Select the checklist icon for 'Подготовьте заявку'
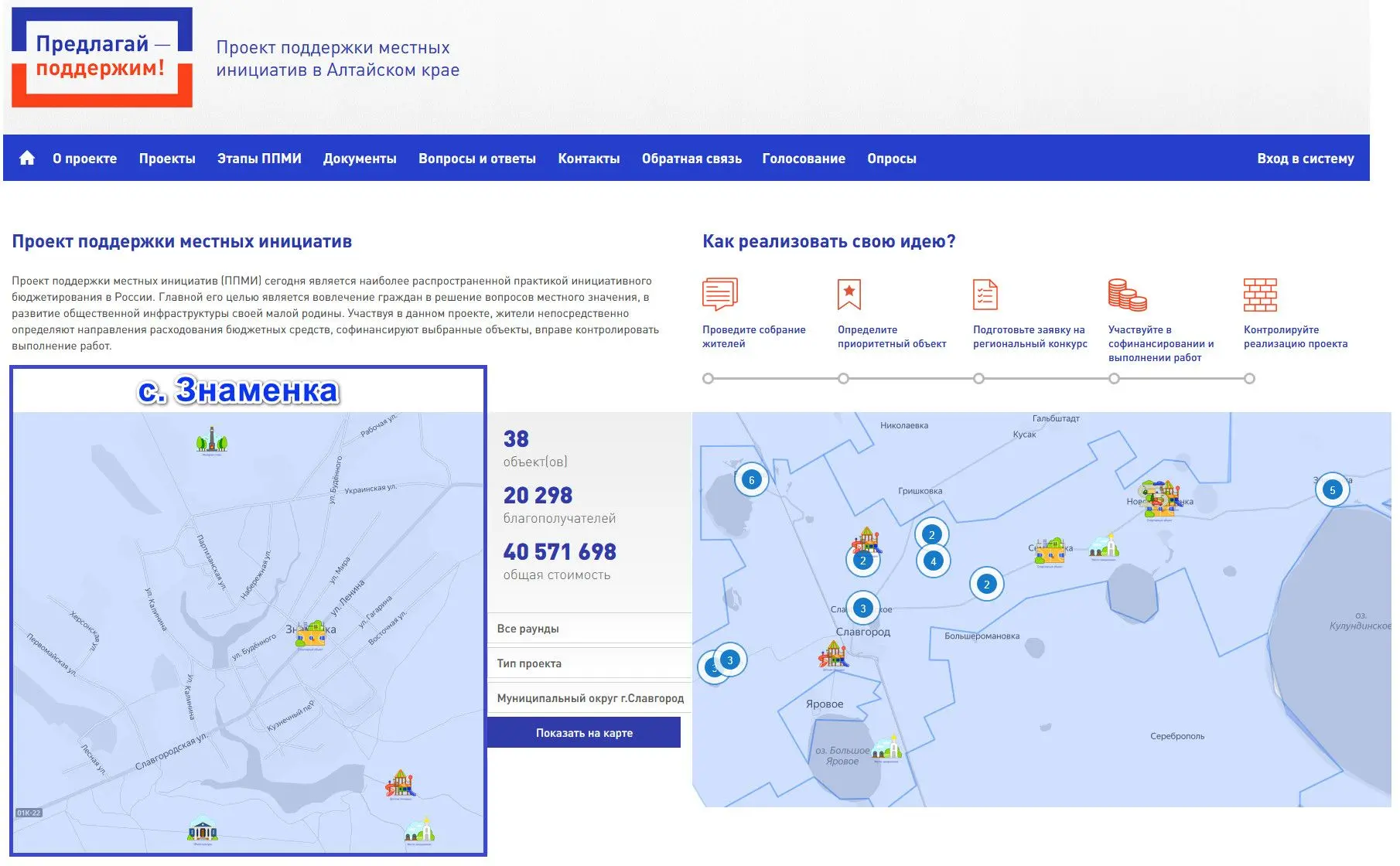 coord(985,295)
